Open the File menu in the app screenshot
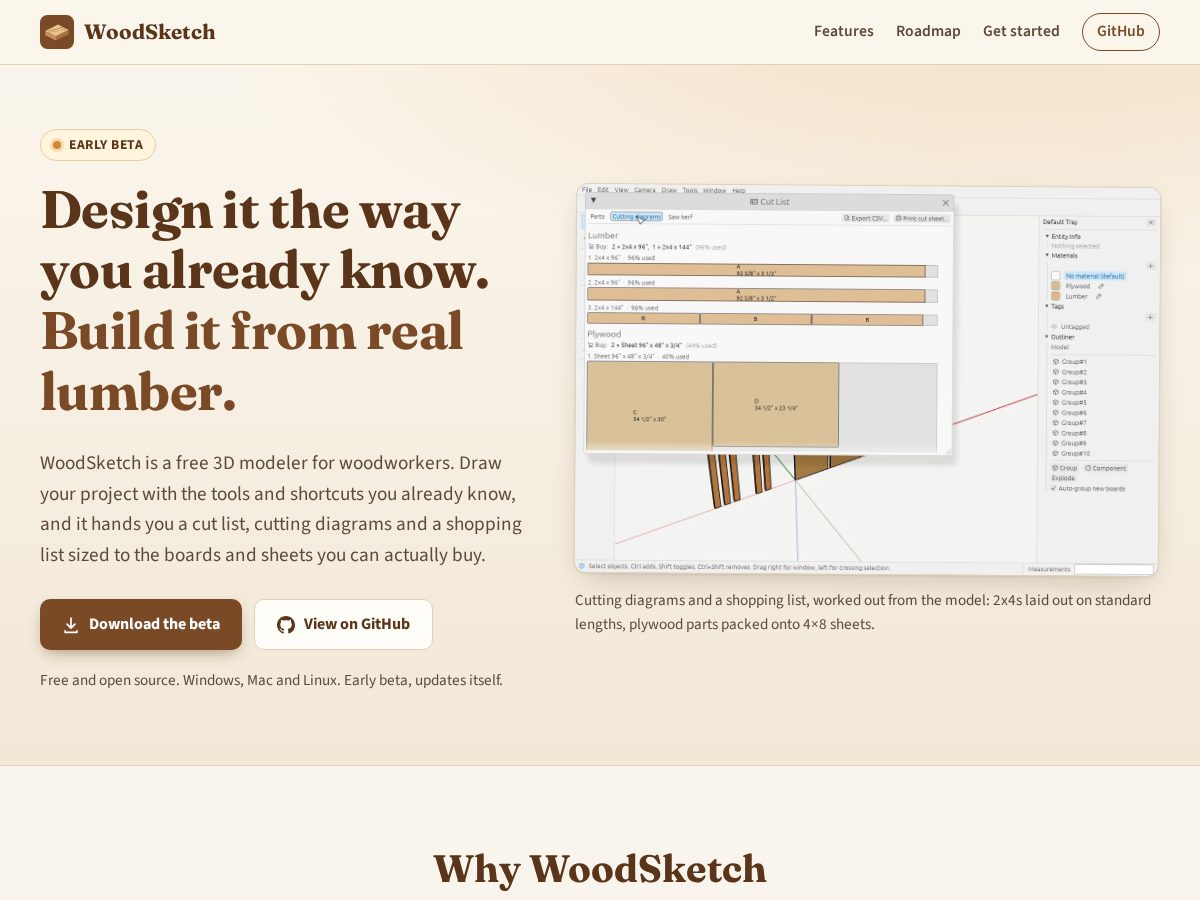This screenshot has width=1200, height=900. coord(587,190)
